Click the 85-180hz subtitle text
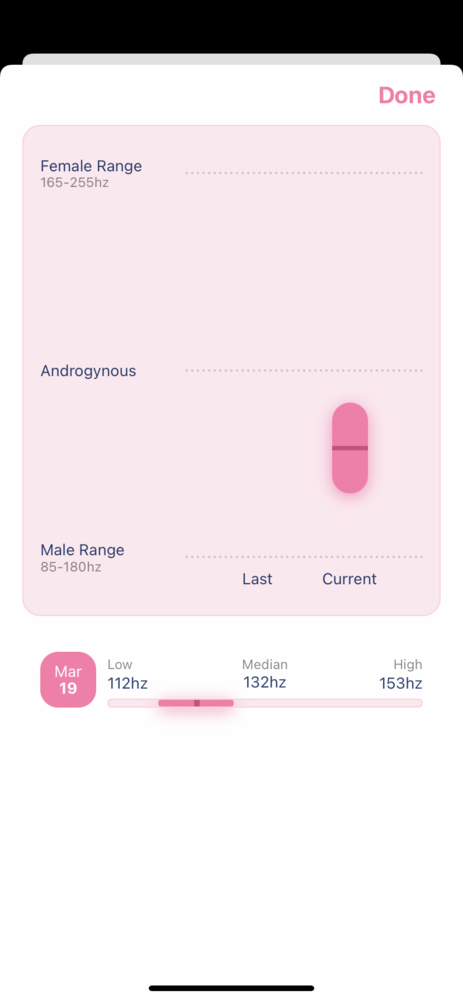Screen dimensions: 463x1000 (x=71, y=567)
